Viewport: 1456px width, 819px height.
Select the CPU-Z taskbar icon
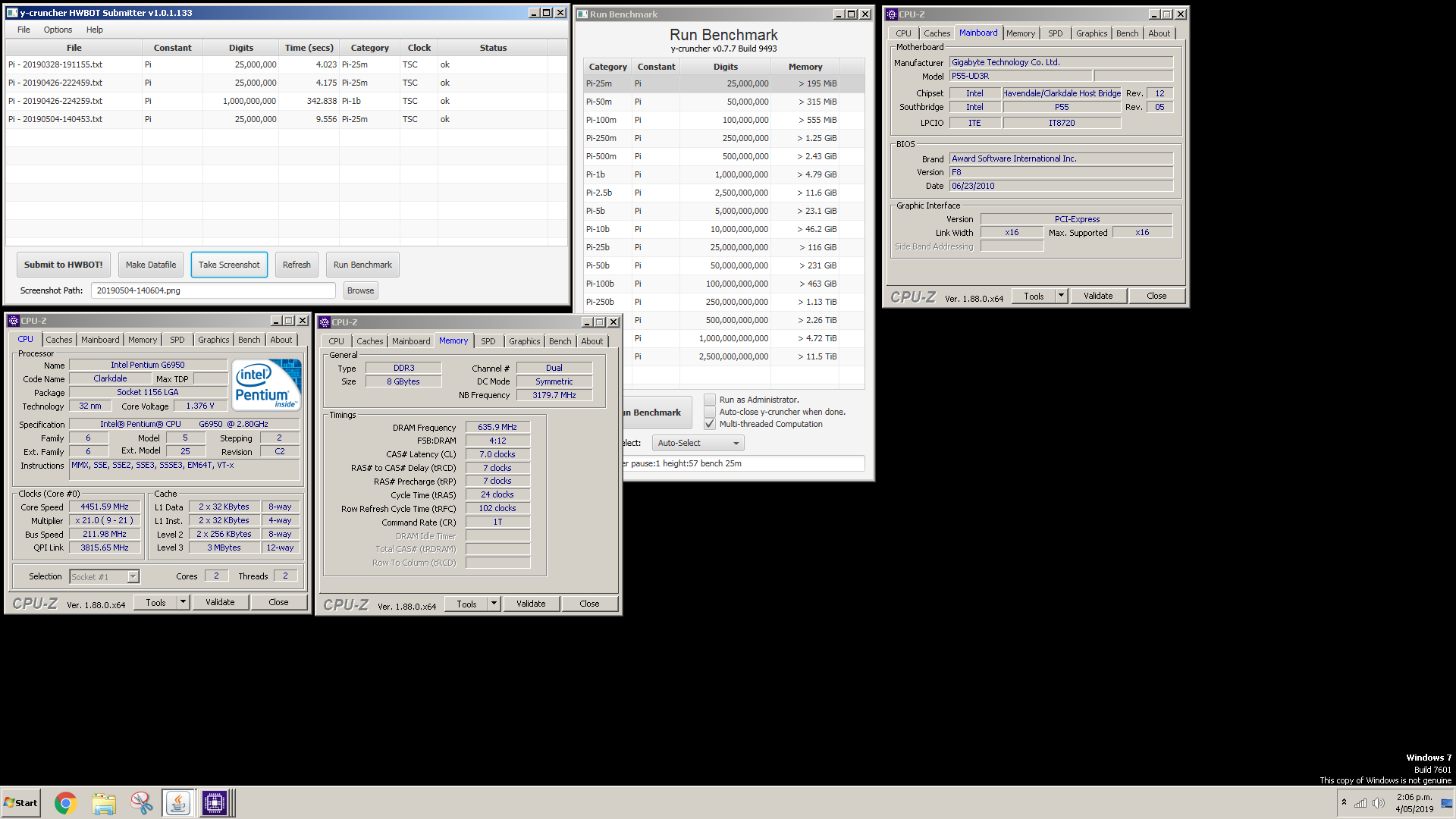pos(215,803)
